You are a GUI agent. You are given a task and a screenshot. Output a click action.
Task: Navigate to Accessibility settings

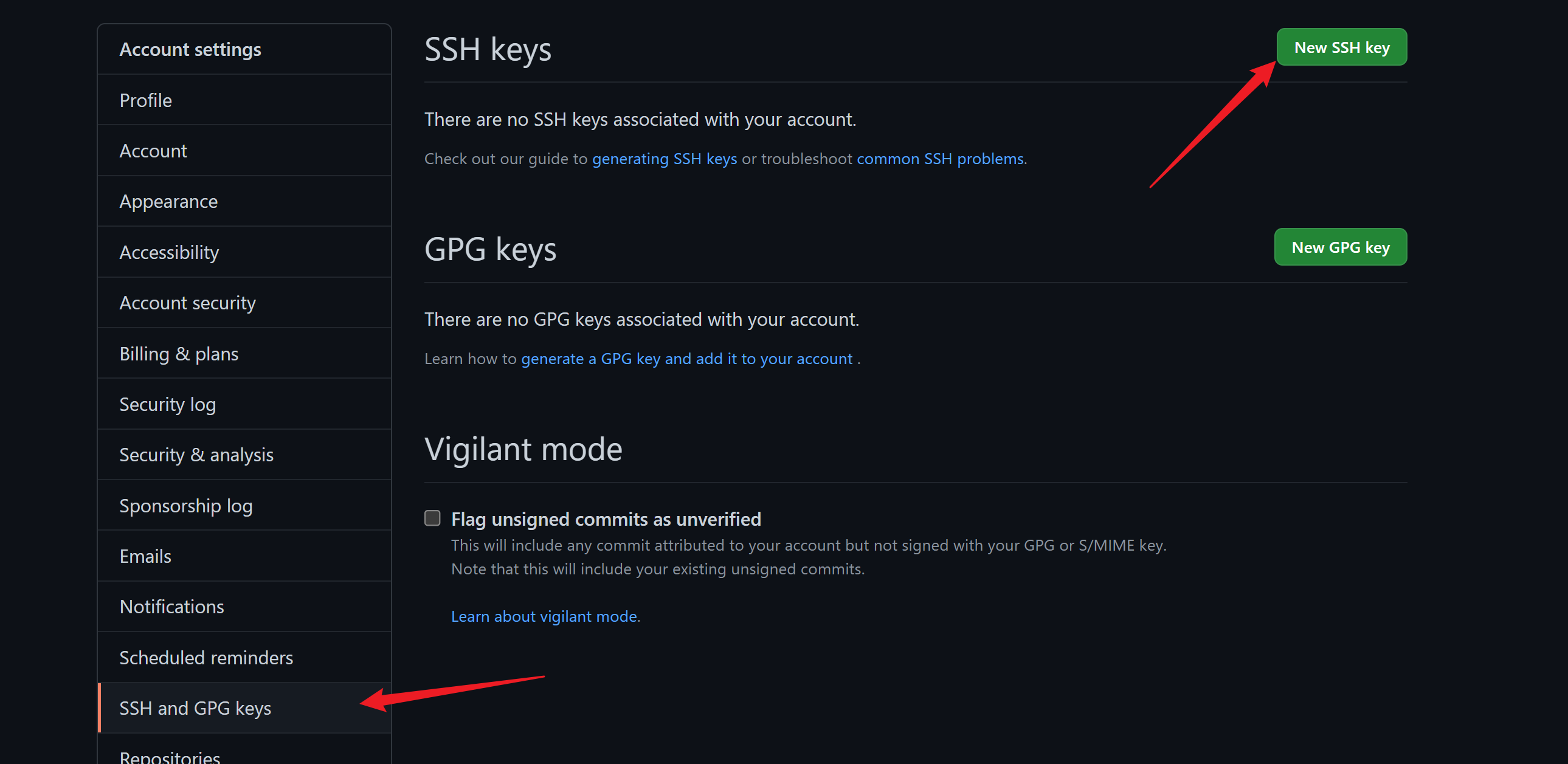pyautogui.click(x=168, y=252)
